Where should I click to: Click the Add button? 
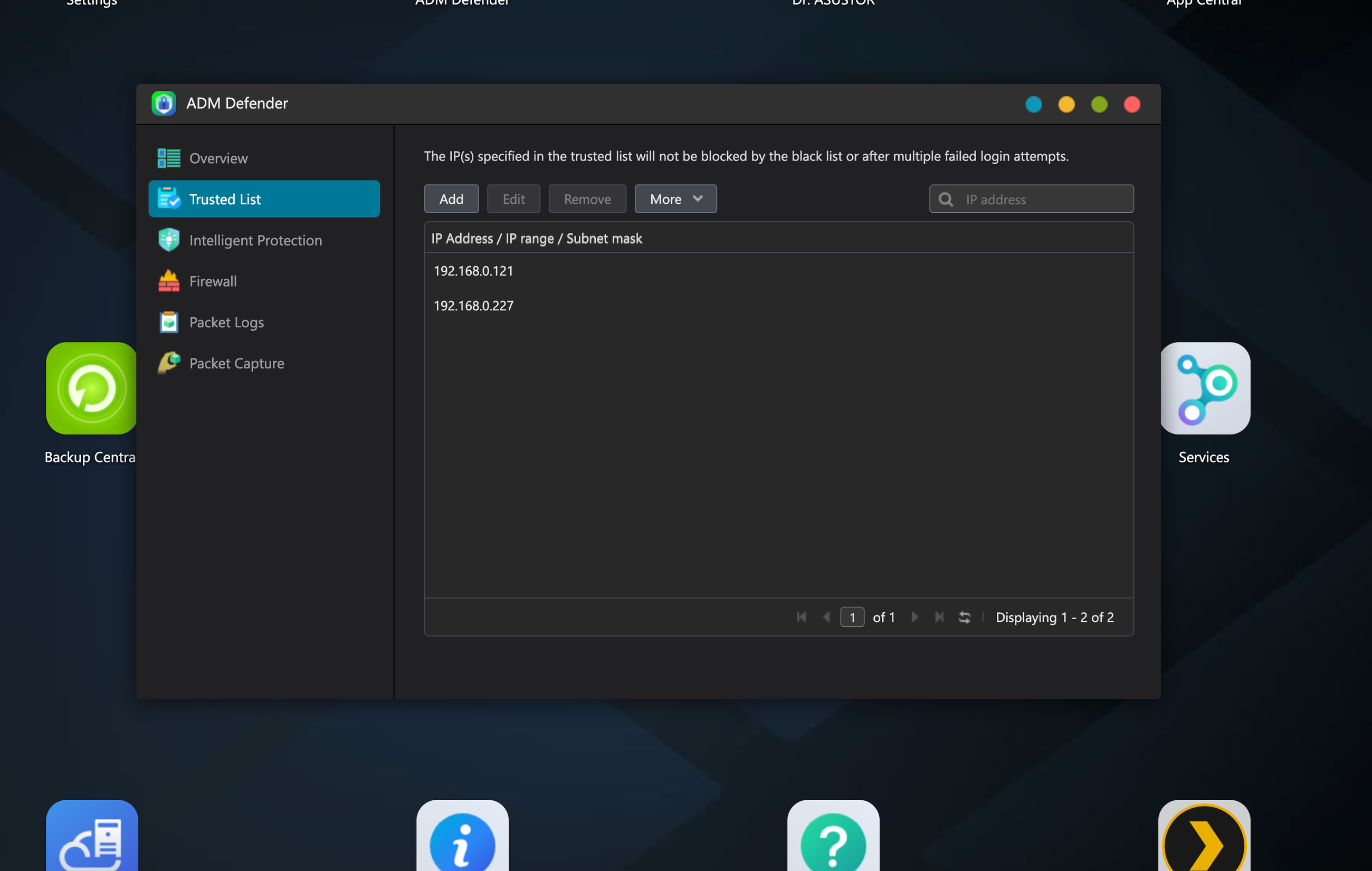(451, 199)
